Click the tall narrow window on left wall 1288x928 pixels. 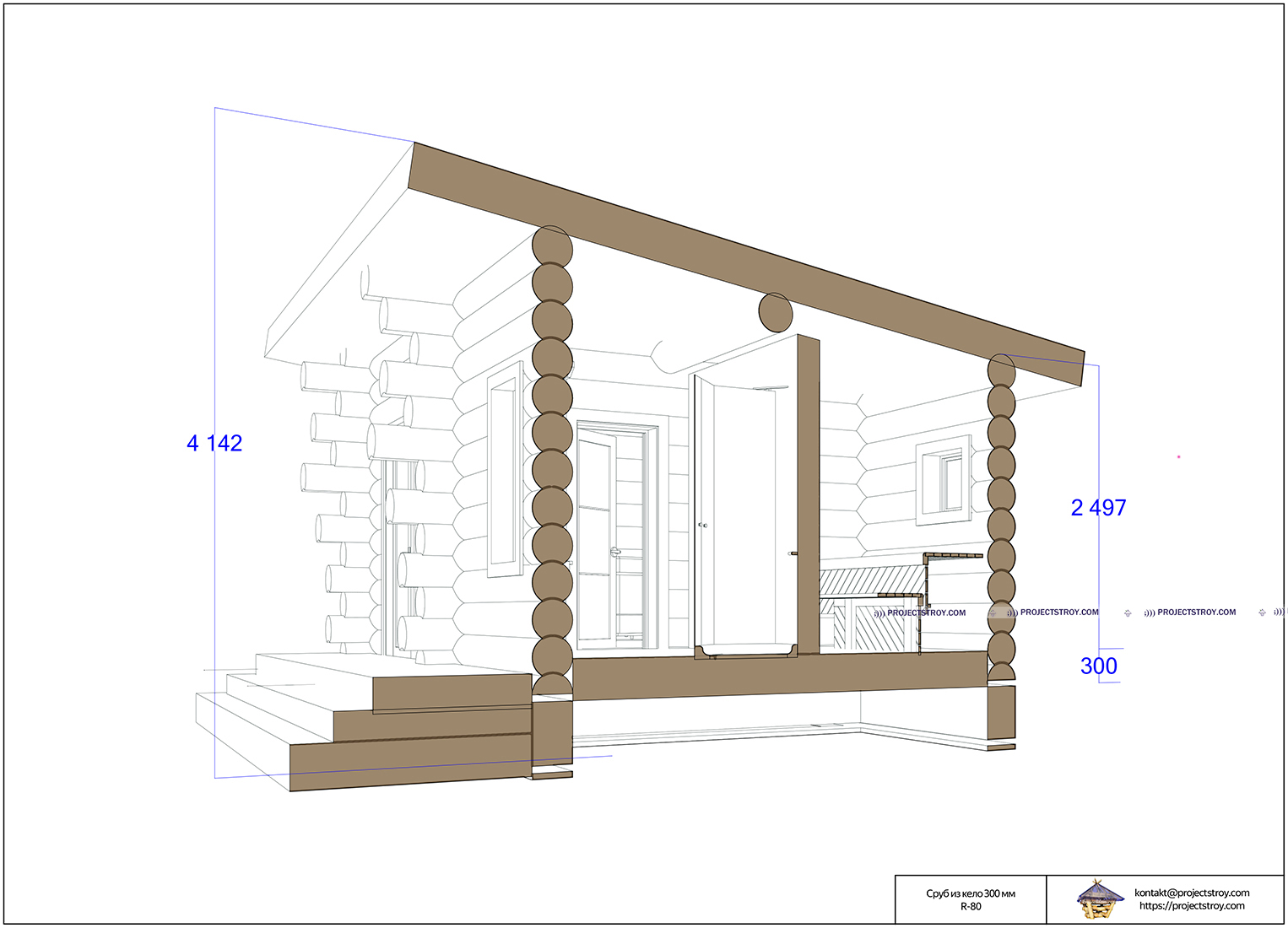(505, 472)
